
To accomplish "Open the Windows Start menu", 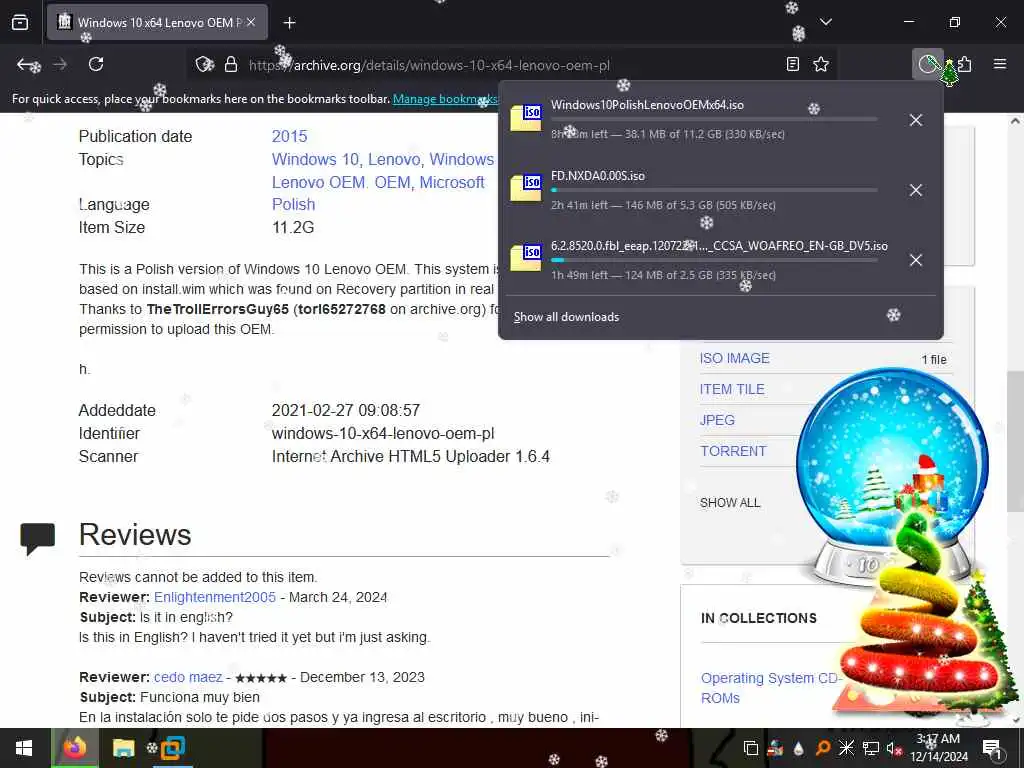I will coord(24,748).
